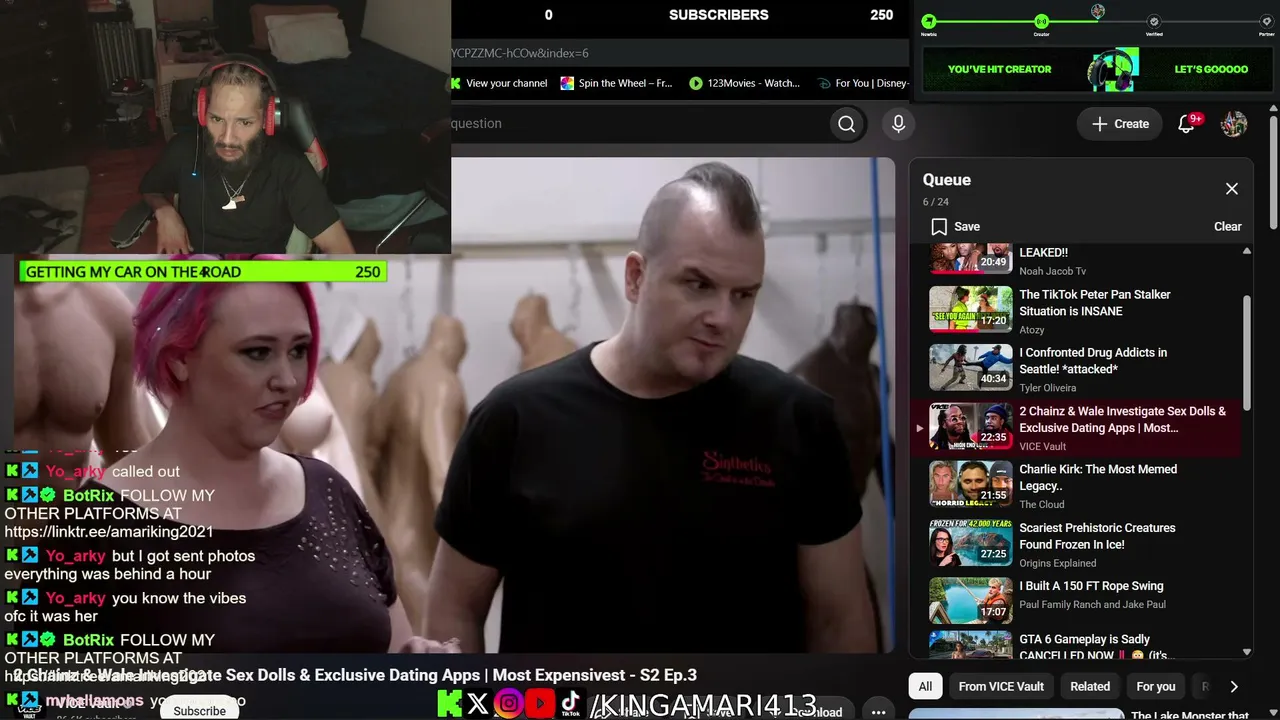The height and width of the screenshot is (720, 1280).
Task: Select the All filter chip
Action: pos(925,687)
